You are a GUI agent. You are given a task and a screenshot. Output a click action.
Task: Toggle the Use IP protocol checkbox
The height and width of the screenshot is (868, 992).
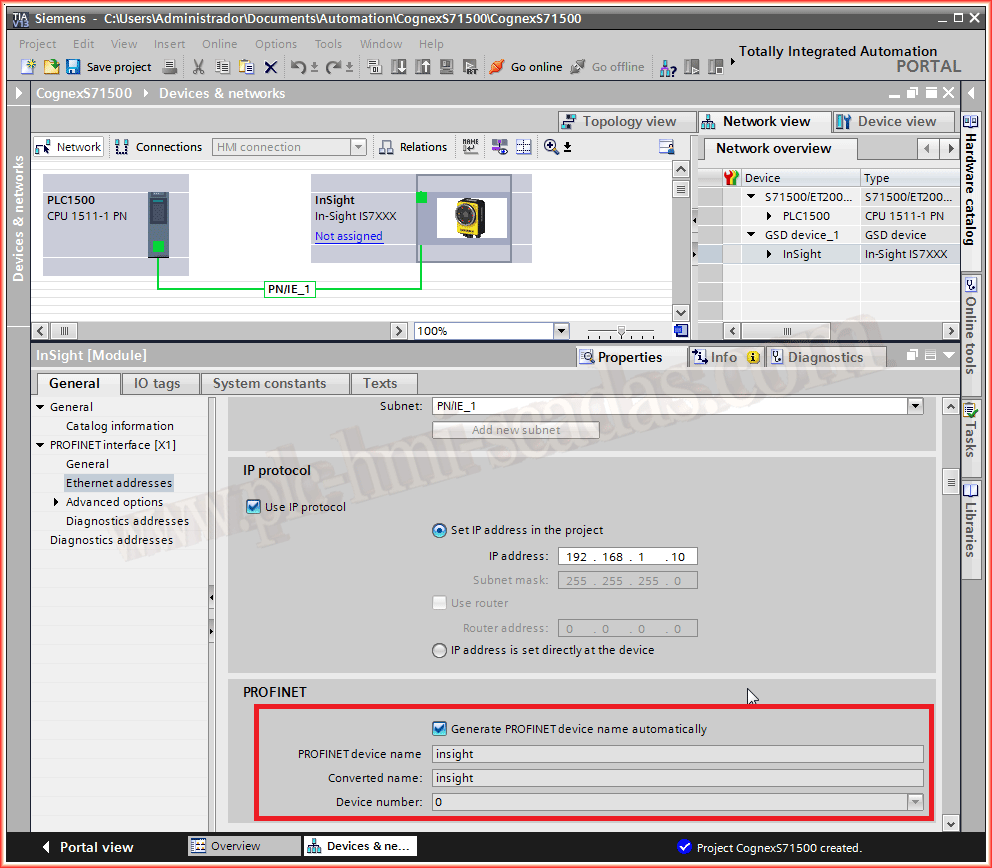click(253, 507)
